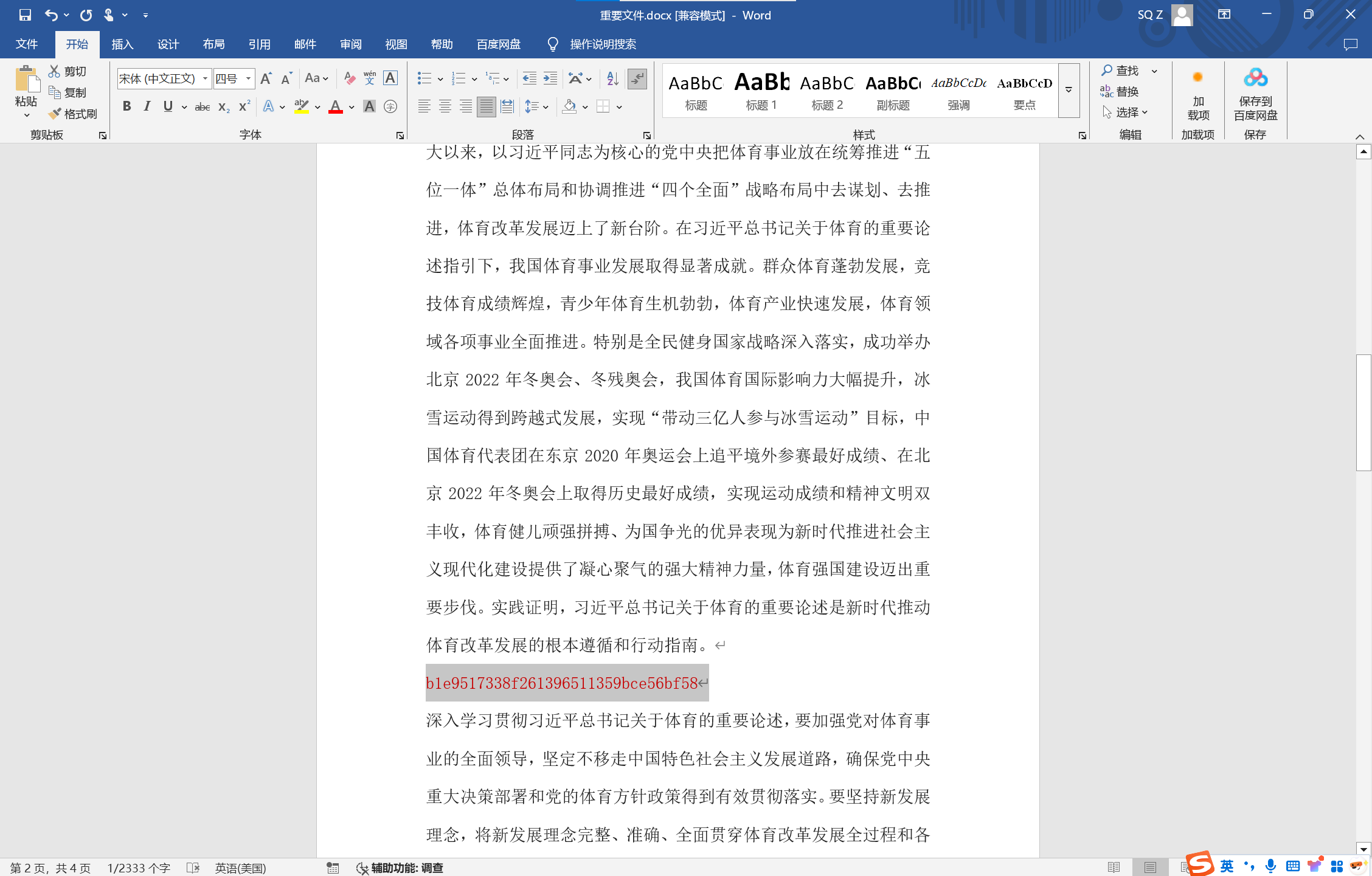Apply the red font color swatch
Image resolution: width=1372 pixels, height=876 pixels.
tap(335, 107)
